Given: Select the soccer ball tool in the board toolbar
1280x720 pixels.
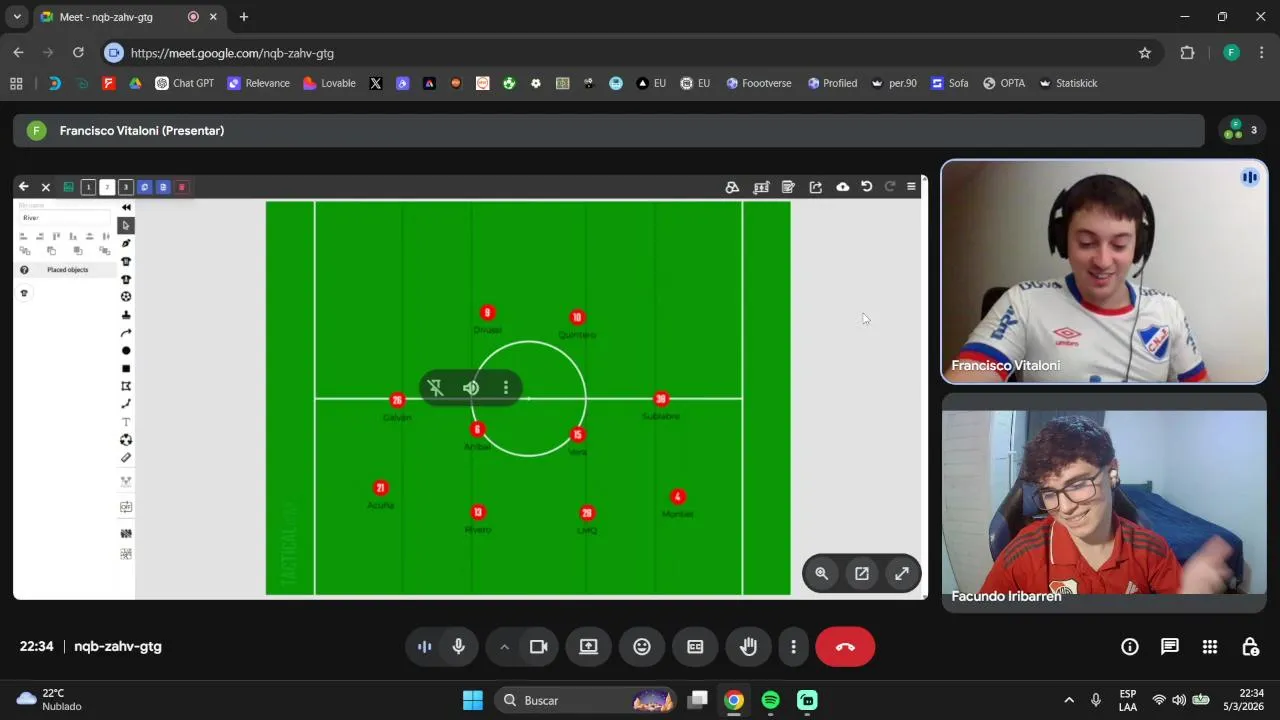Looking at the screenshot, I should (x=126, y=297).
